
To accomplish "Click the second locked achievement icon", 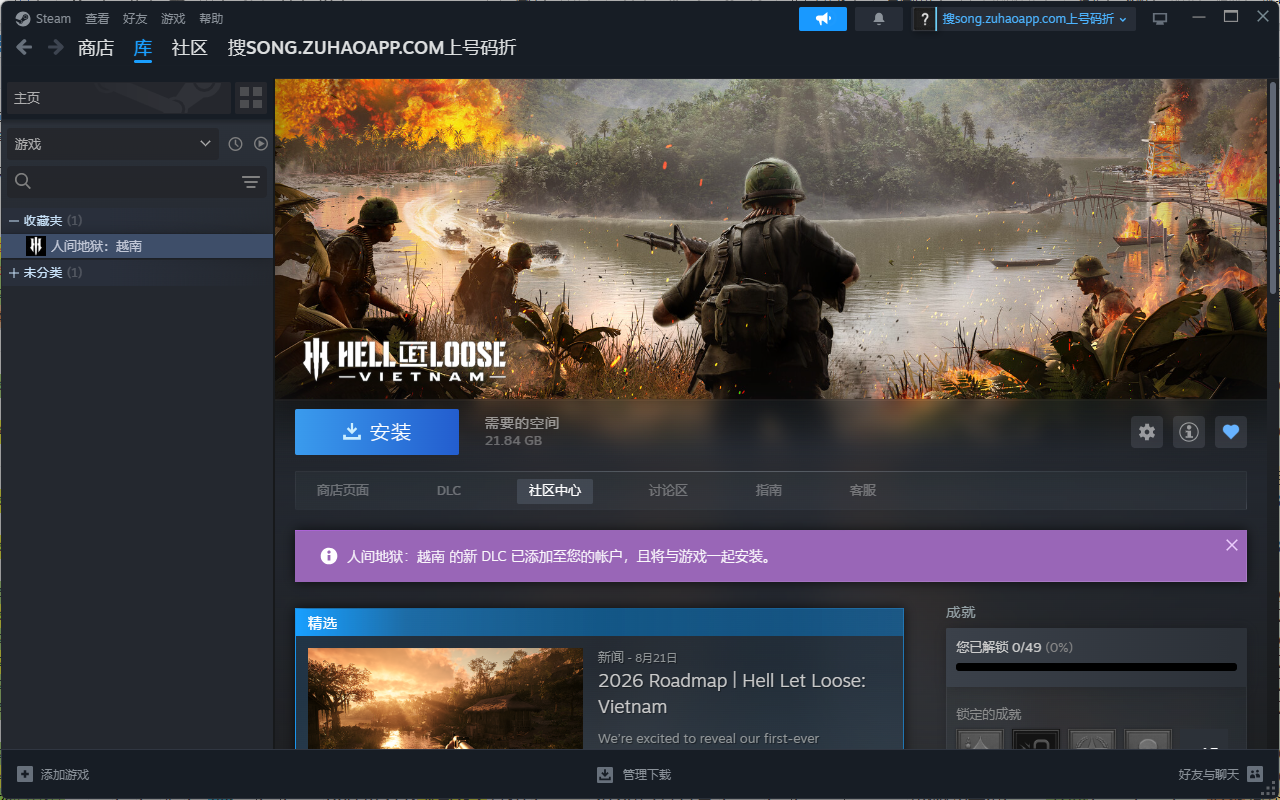I will click(1036, 741).
